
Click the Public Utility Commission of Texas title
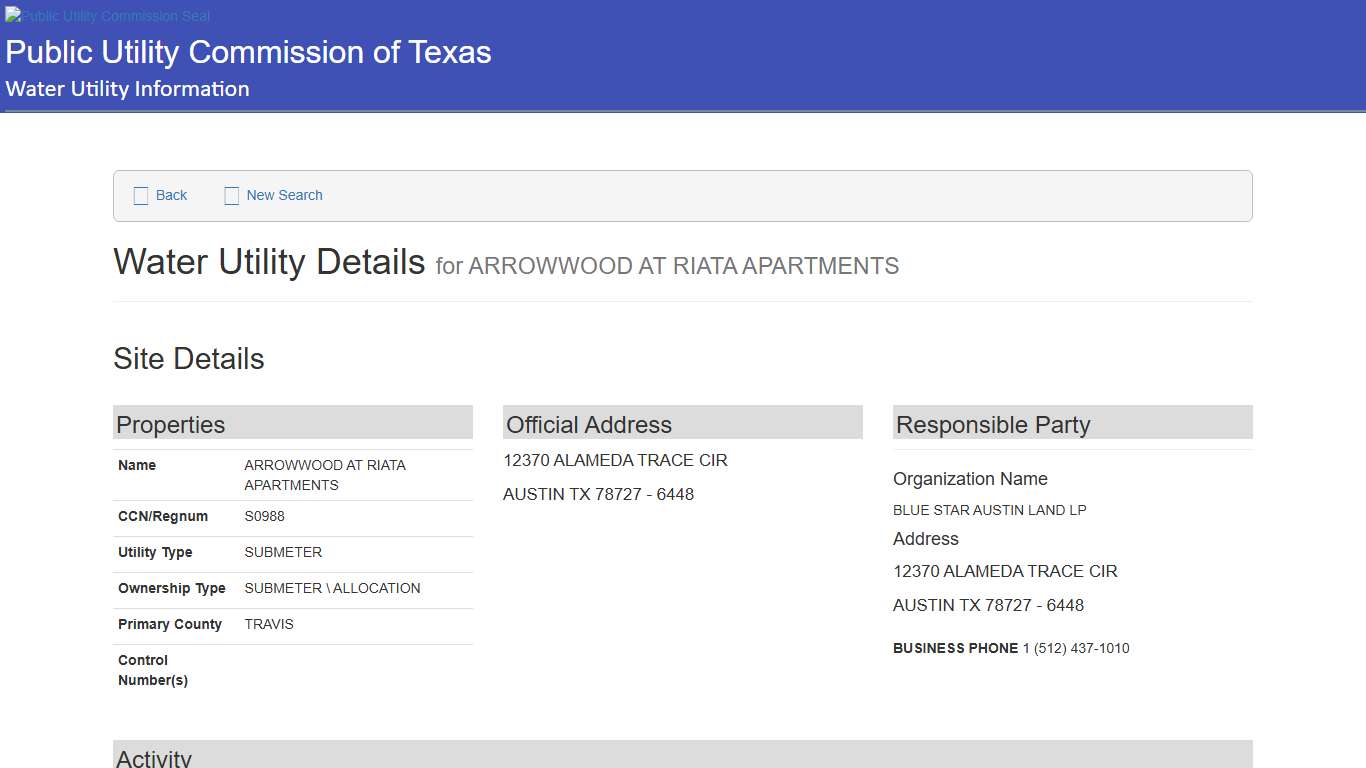248,52
